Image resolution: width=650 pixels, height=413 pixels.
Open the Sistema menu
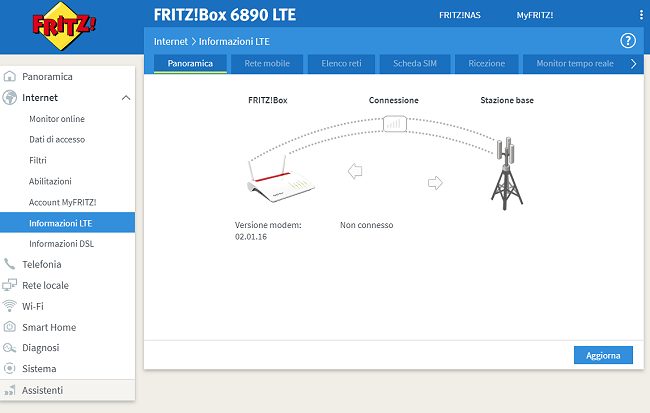pyautogui.click(x=39, y=369)
